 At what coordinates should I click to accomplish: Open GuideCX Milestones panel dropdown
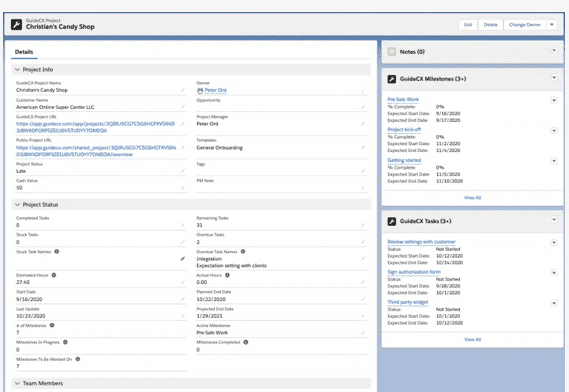click(x=554, y=78)
